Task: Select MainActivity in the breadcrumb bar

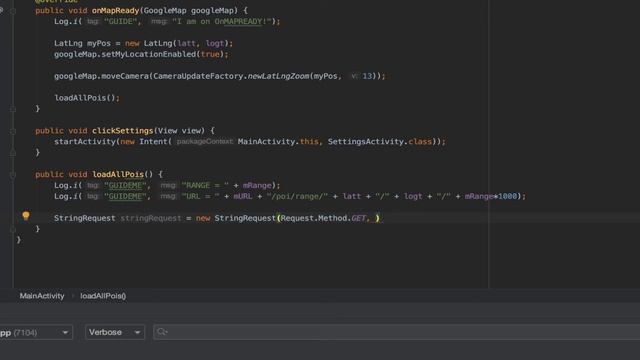Action: [x=42, y=296]
